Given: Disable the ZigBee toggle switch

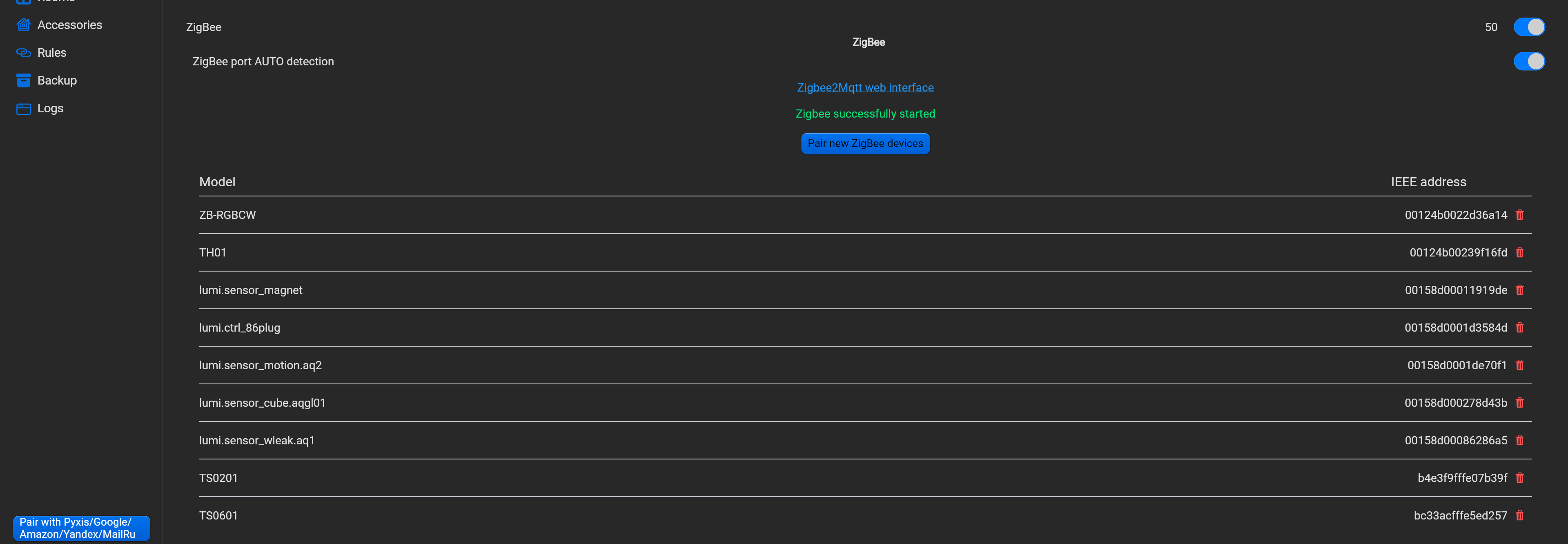Looking at the screenshot, I should coord(1528,27).
